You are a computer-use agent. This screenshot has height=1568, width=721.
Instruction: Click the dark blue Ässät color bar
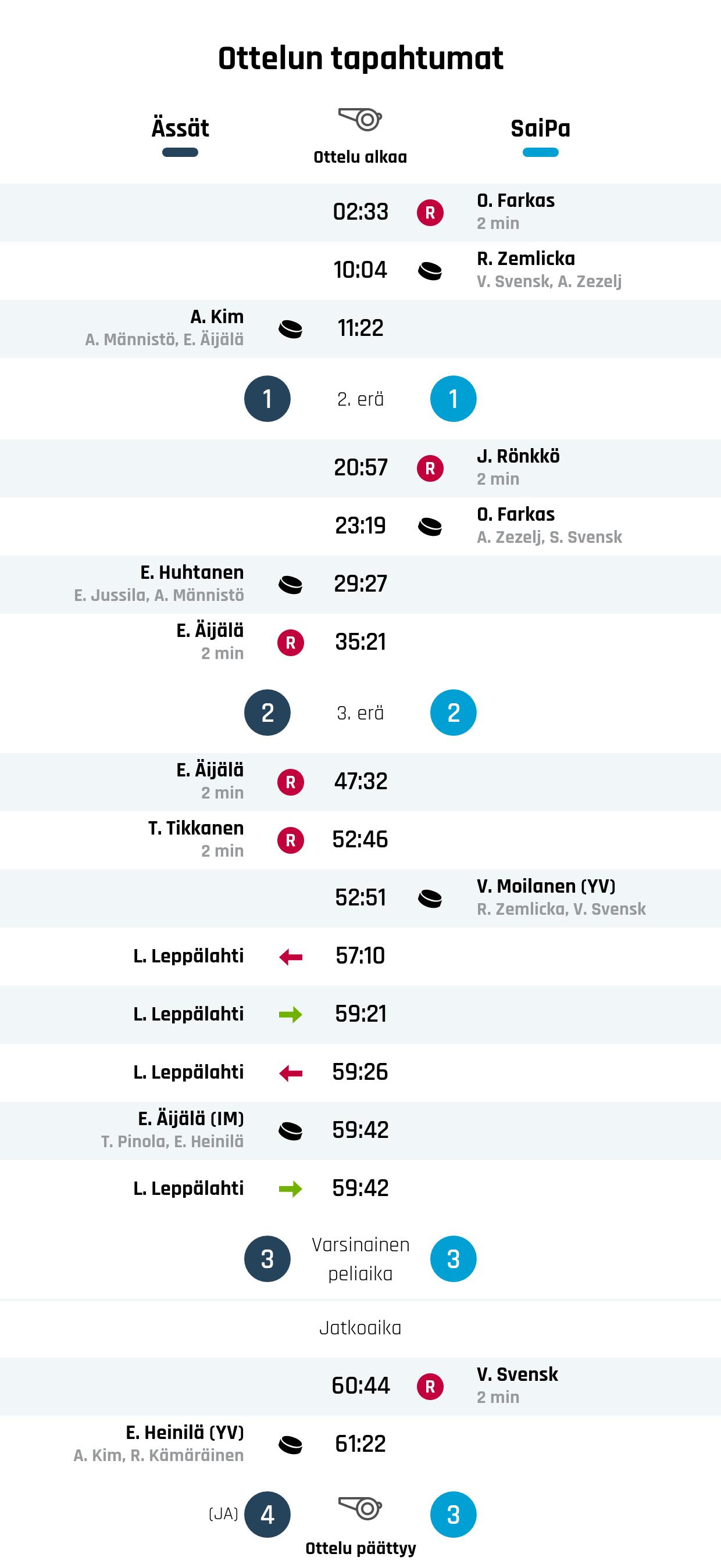click(x=180, y=152)
